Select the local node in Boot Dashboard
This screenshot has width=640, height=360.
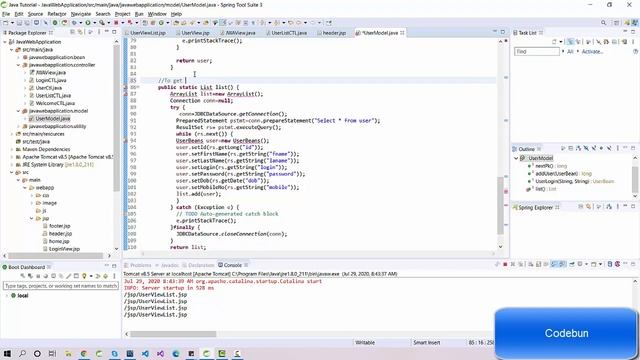click(22, 296)
